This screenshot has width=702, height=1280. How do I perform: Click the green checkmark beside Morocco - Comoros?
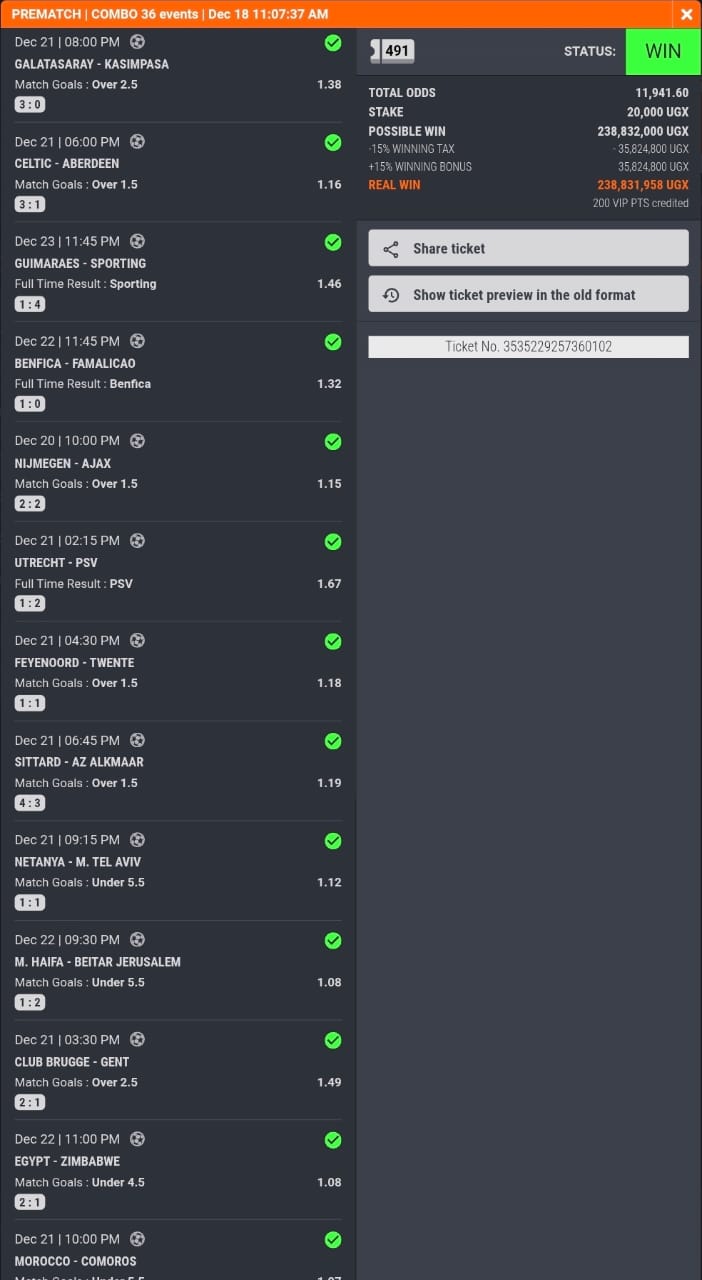click(x=333, y=1240)
